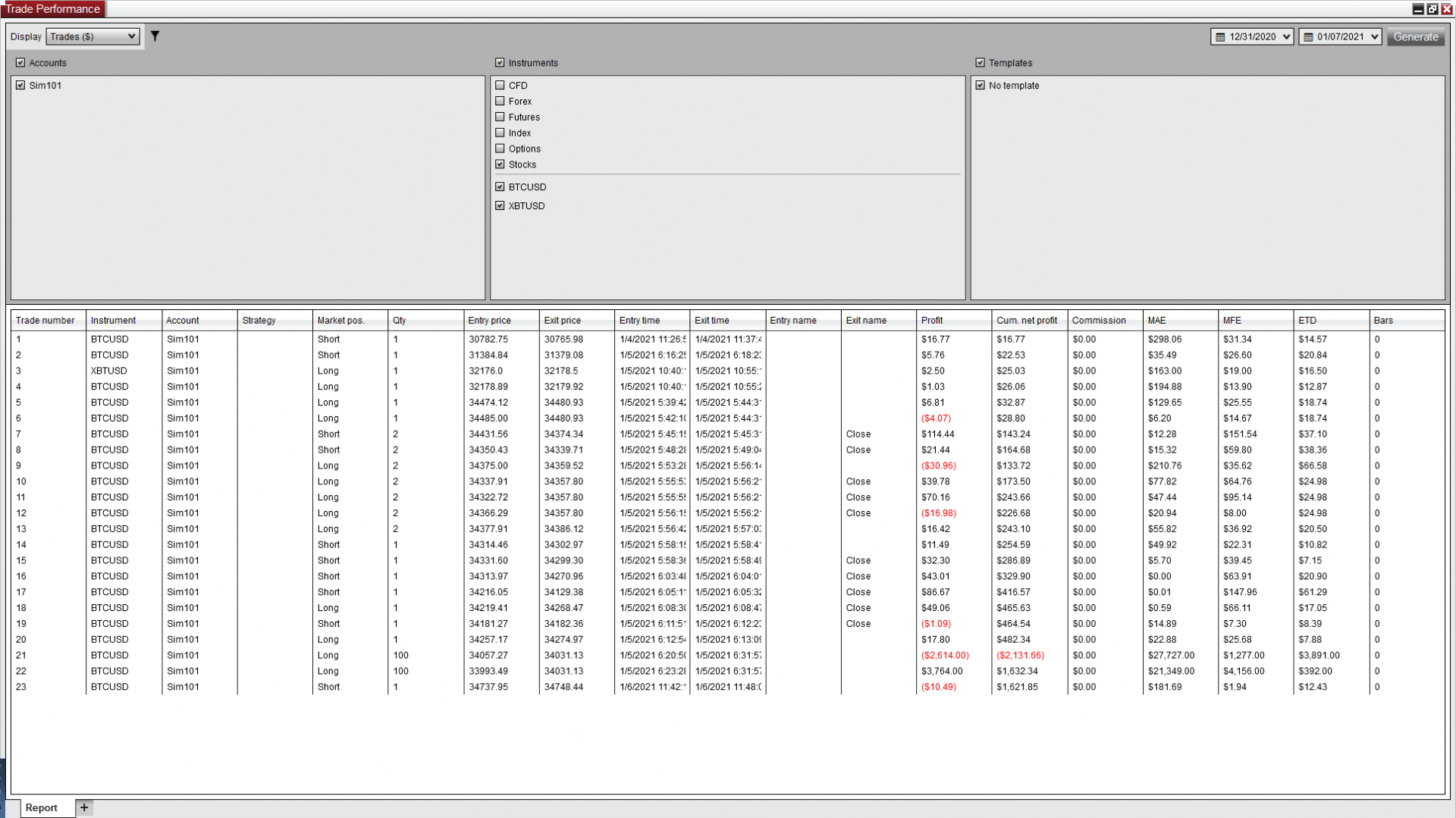Sort by Exit time column header
1456x818 pixels.
pos(727,321)
